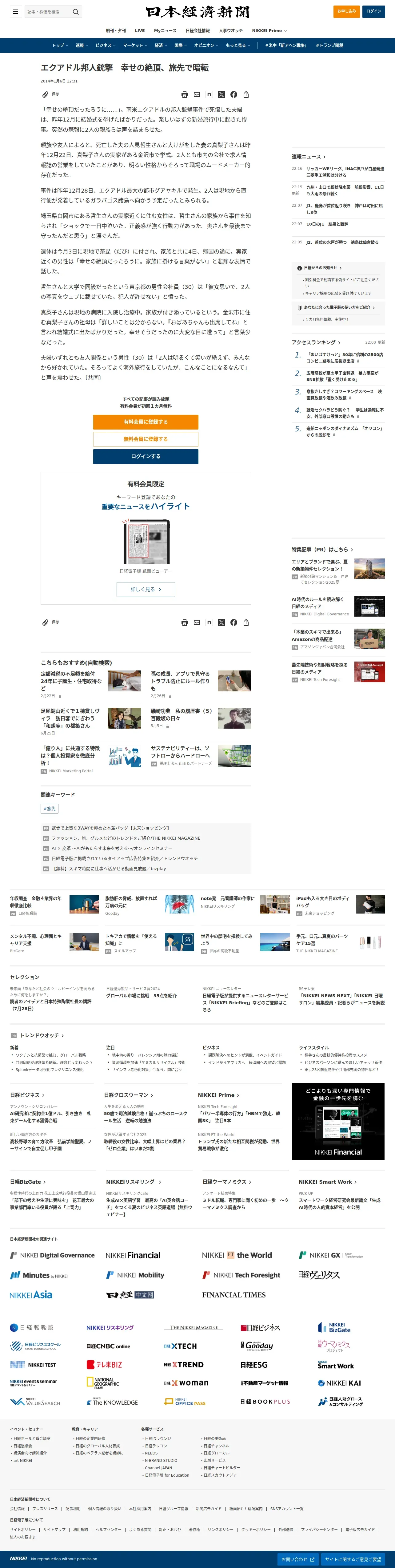395x1568 pixels.
Task: Open the 朝刊・夕刊 menu item
Action: 116,30
